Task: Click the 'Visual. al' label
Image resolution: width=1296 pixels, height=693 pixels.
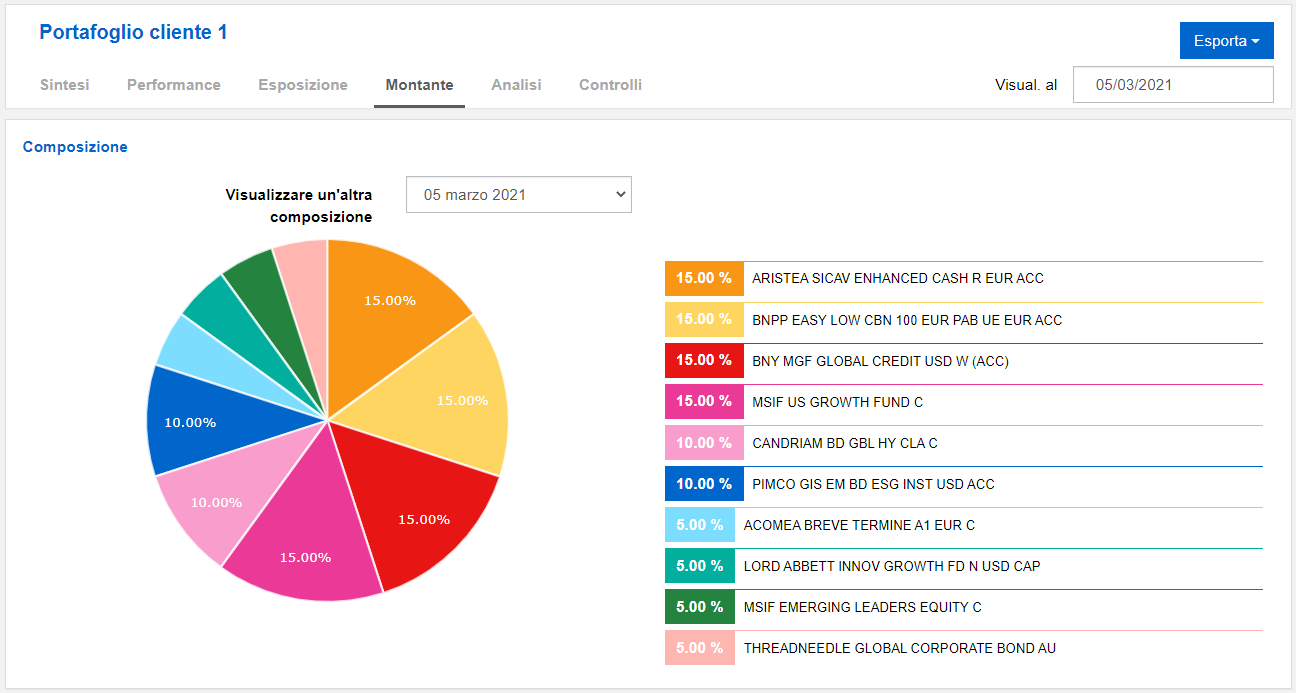Action: 1026,85
